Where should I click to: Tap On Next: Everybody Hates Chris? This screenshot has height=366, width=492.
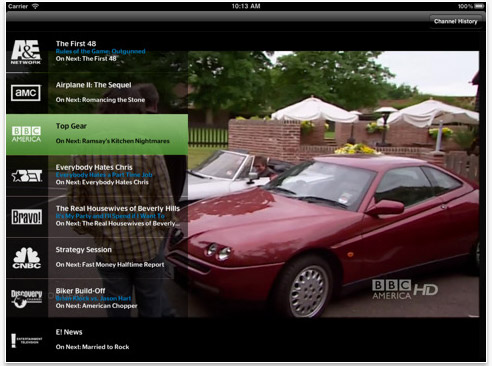102,182
